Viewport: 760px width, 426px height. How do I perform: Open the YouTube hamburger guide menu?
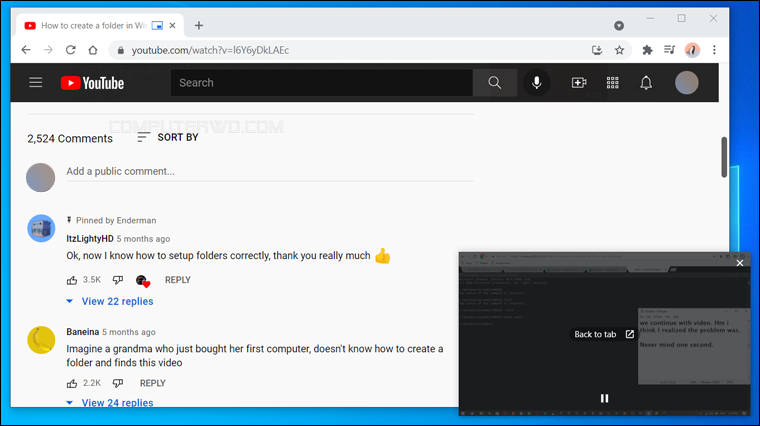click(x=35, y=82)
